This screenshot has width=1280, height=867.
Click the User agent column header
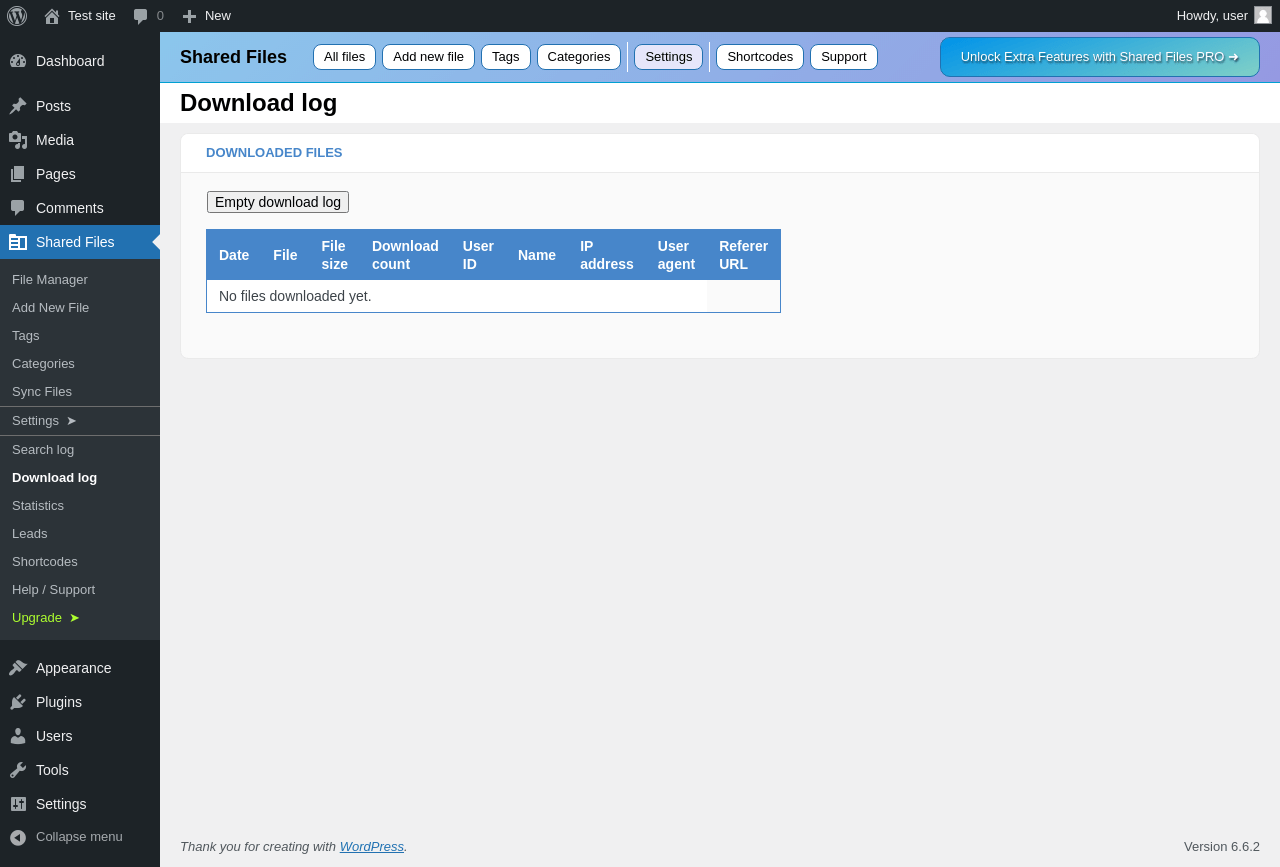676,255
